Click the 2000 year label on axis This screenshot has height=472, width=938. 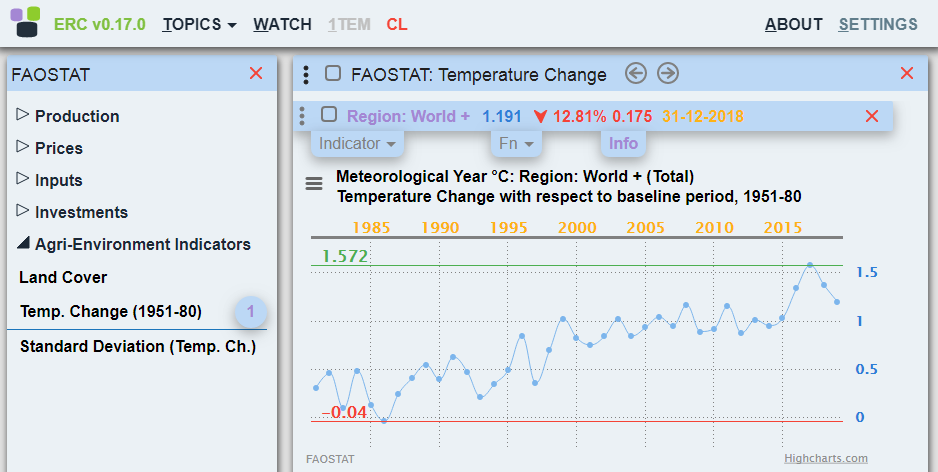pyautogui.click(x=577, y=228)
